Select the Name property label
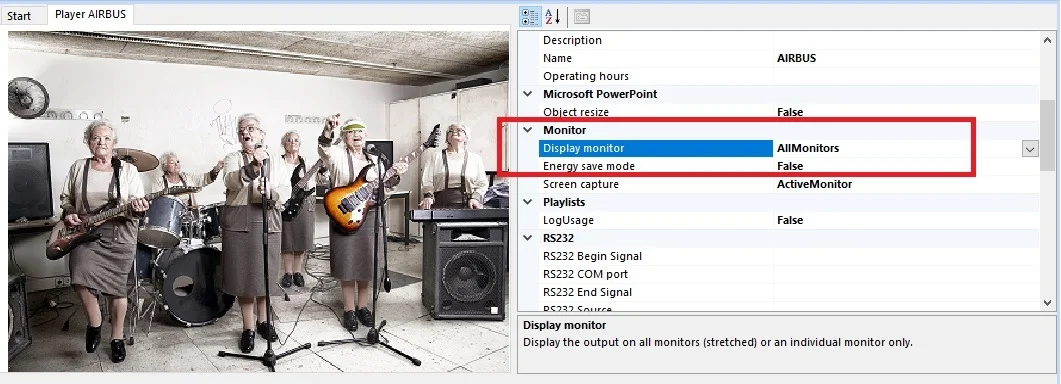 tap(558, 58)
